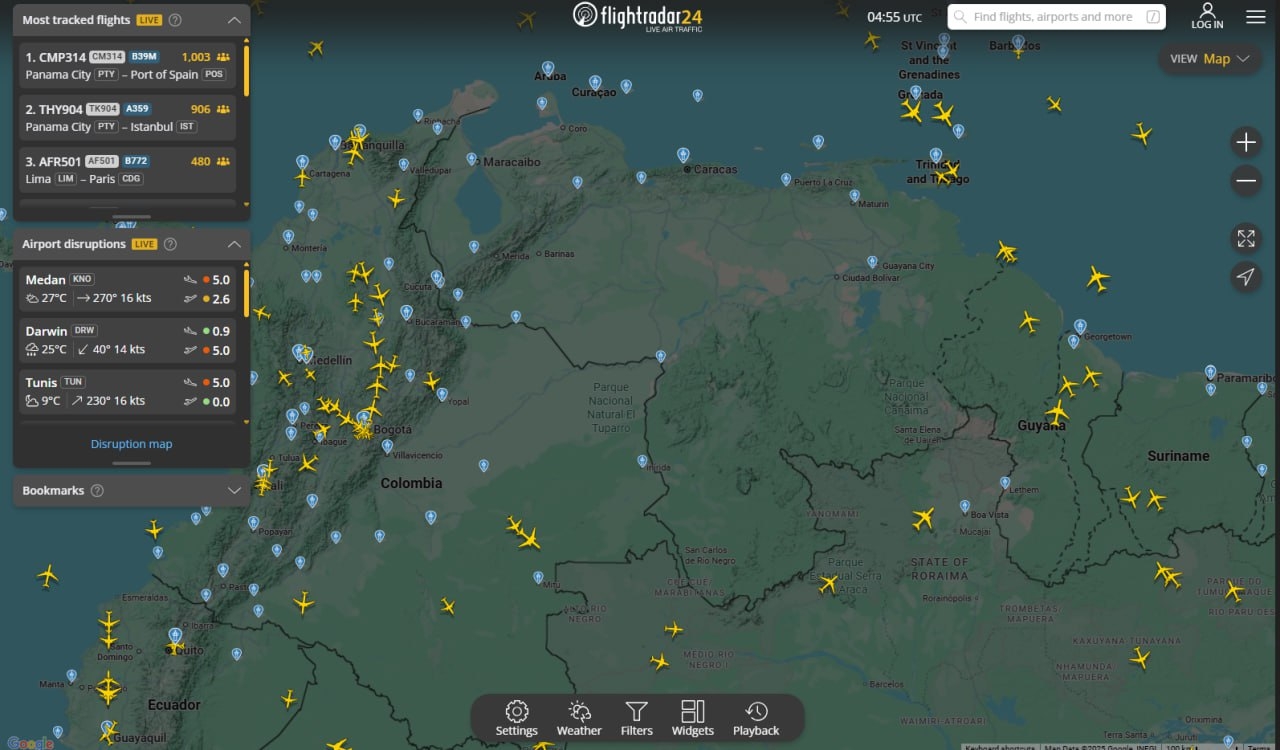The width and height of the screenshot is (1280, 750).
Task: Click the zoom in plus button
Action: pos(1246,143)
